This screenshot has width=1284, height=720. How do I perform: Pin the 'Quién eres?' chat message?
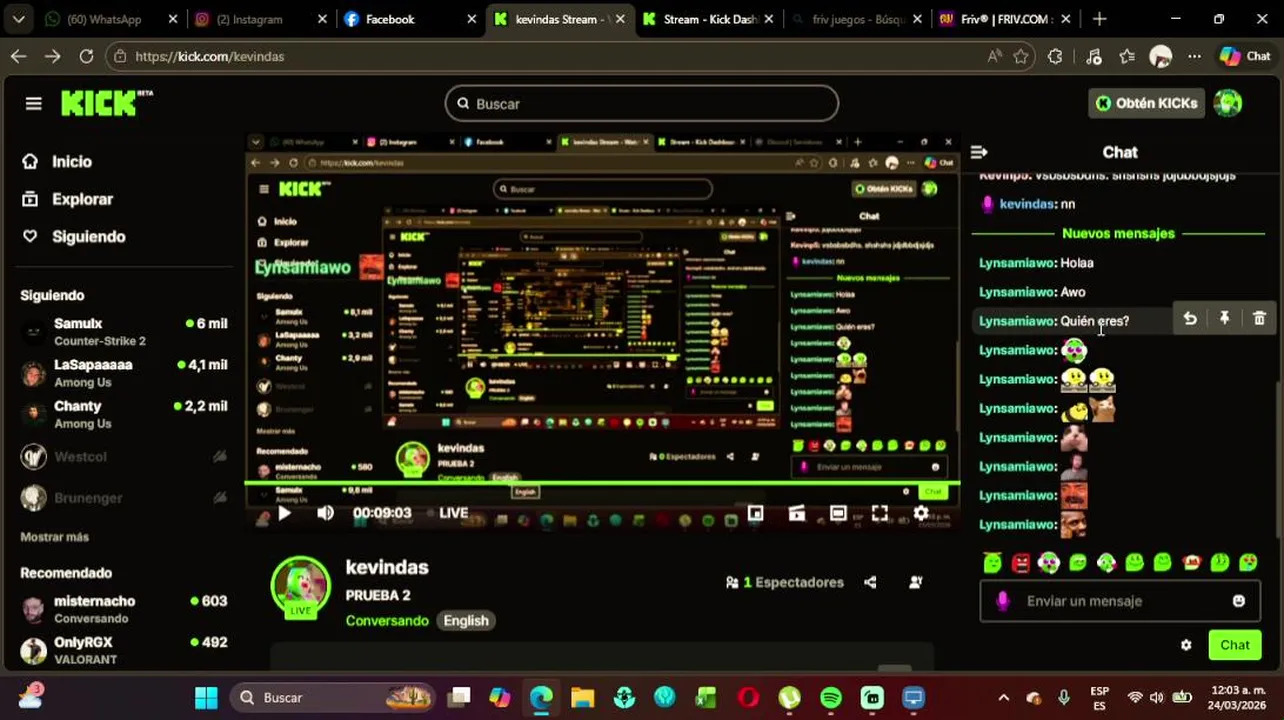click(x=1224, y=319)
